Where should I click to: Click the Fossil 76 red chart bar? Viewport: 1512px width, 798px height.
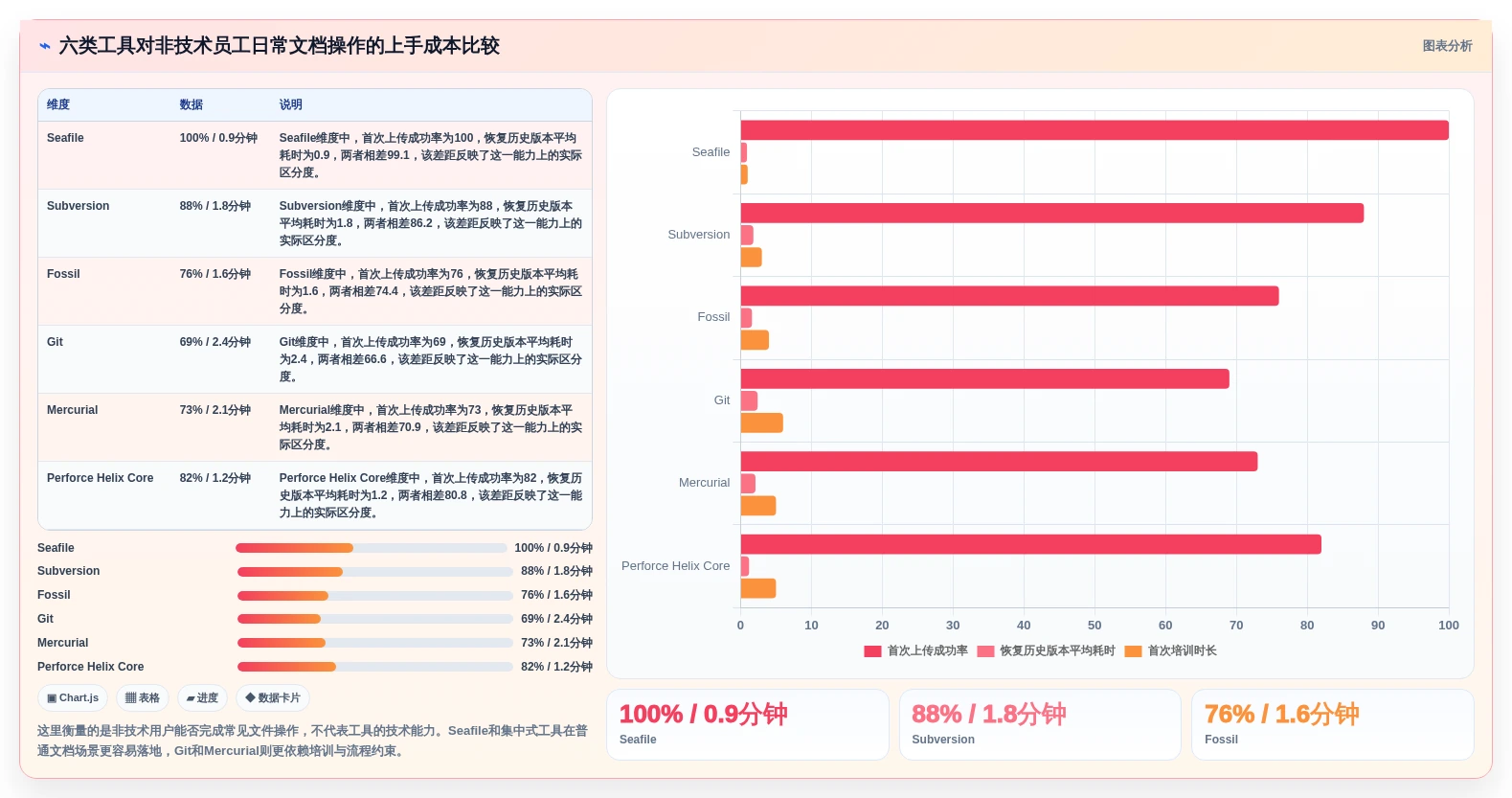click(1009, 296)
